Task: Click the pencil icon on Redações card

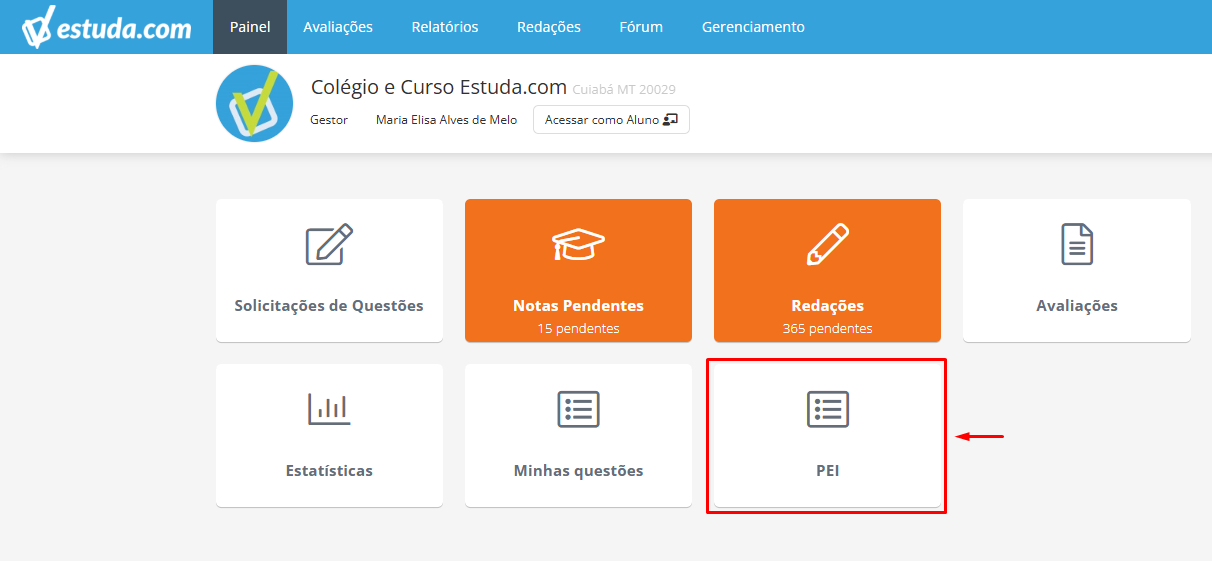Action: tap(827, 244)
